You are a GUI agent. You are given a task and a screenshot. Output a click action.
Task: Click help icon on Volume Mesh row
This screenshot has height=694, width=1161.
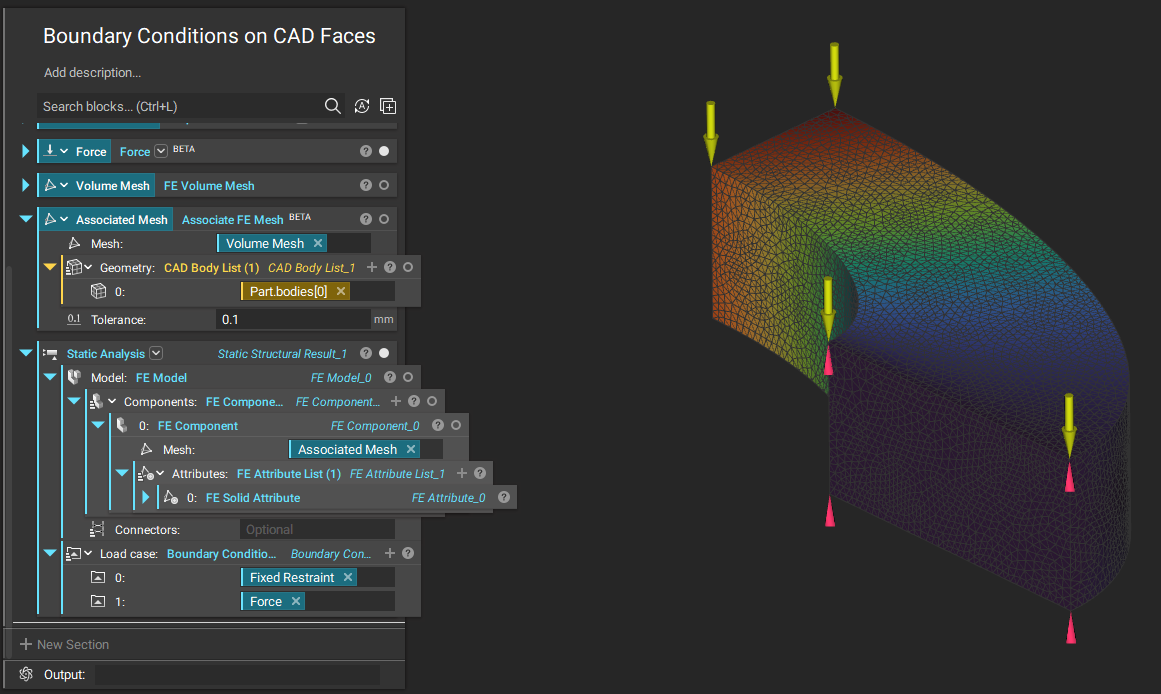[x=366, y=185]
